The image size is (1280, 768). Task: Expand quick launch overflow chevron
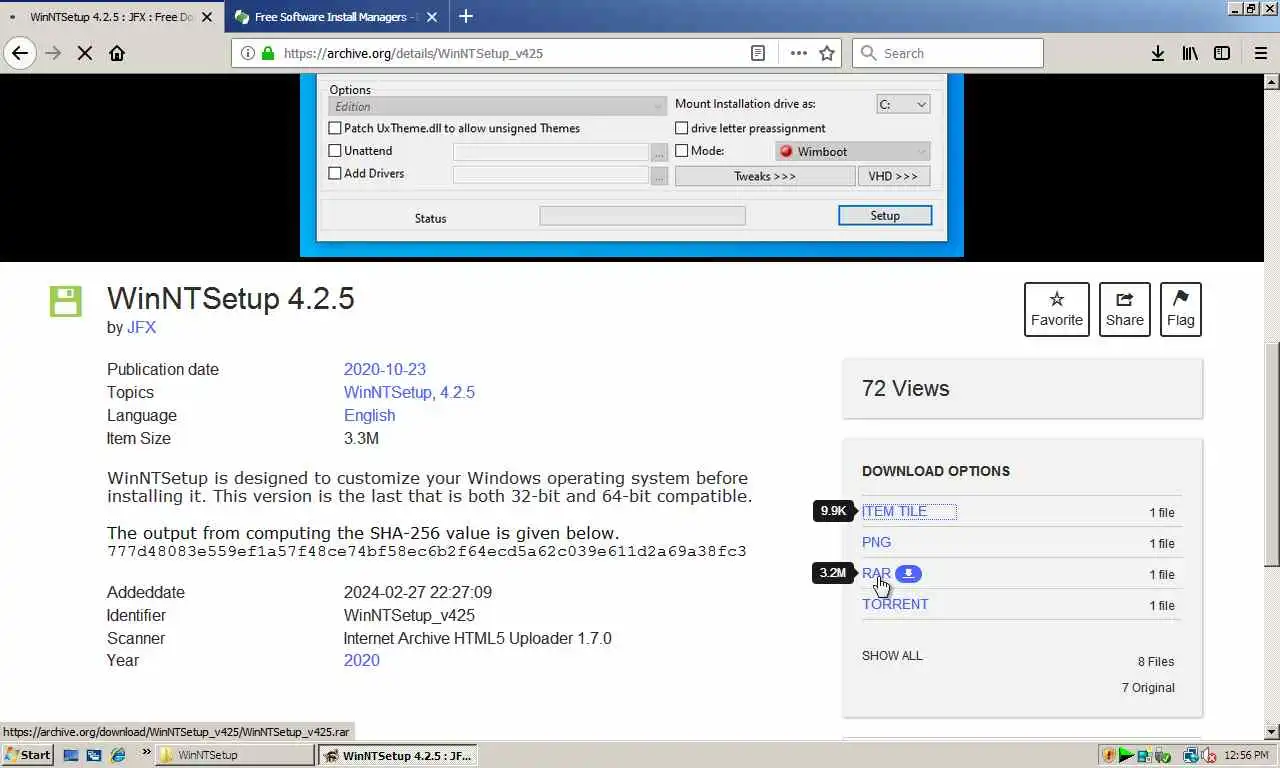[x=146, y=751]
